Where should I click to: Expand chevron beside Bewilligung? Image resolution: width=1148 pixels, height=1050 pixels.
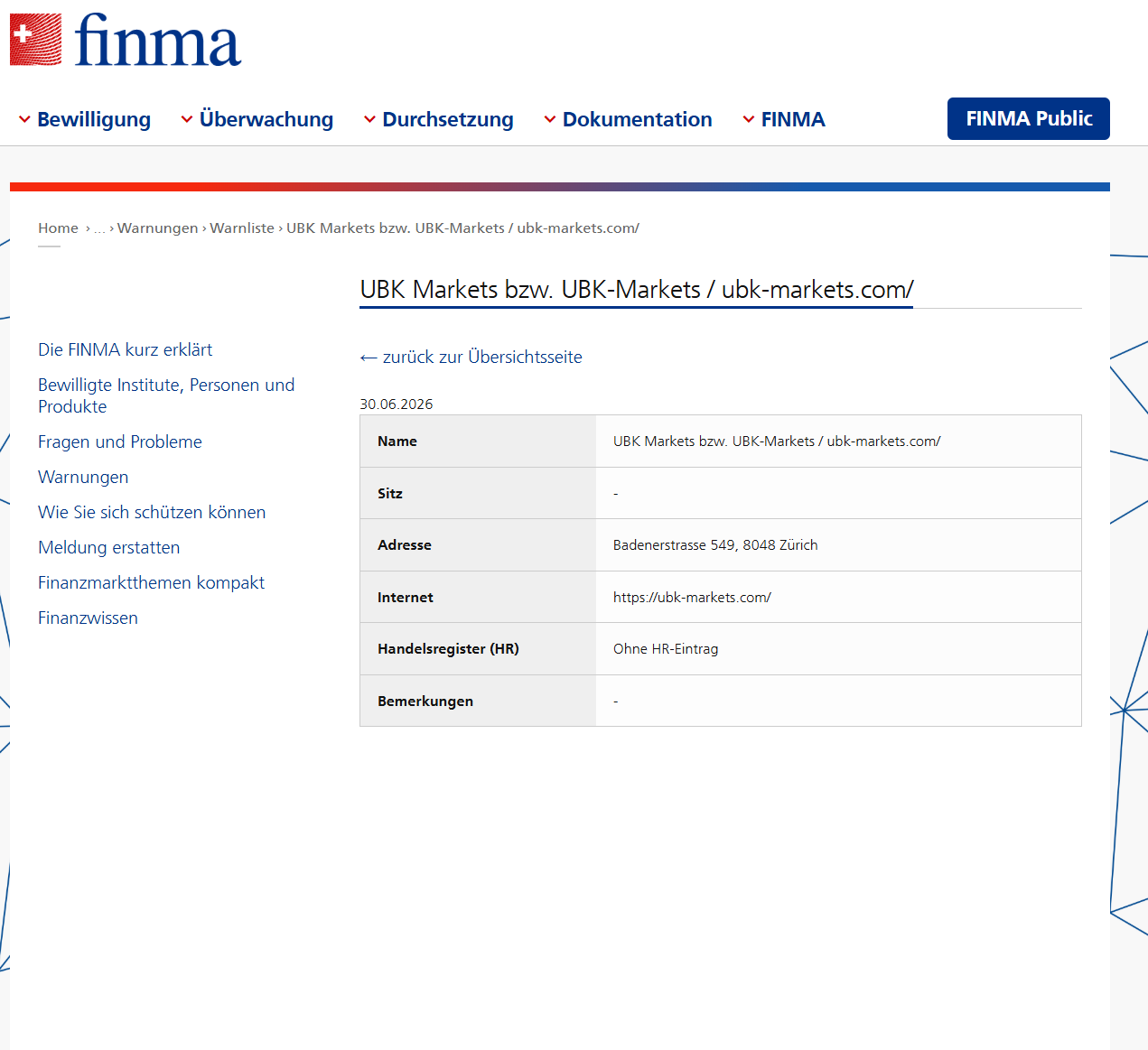24,119
